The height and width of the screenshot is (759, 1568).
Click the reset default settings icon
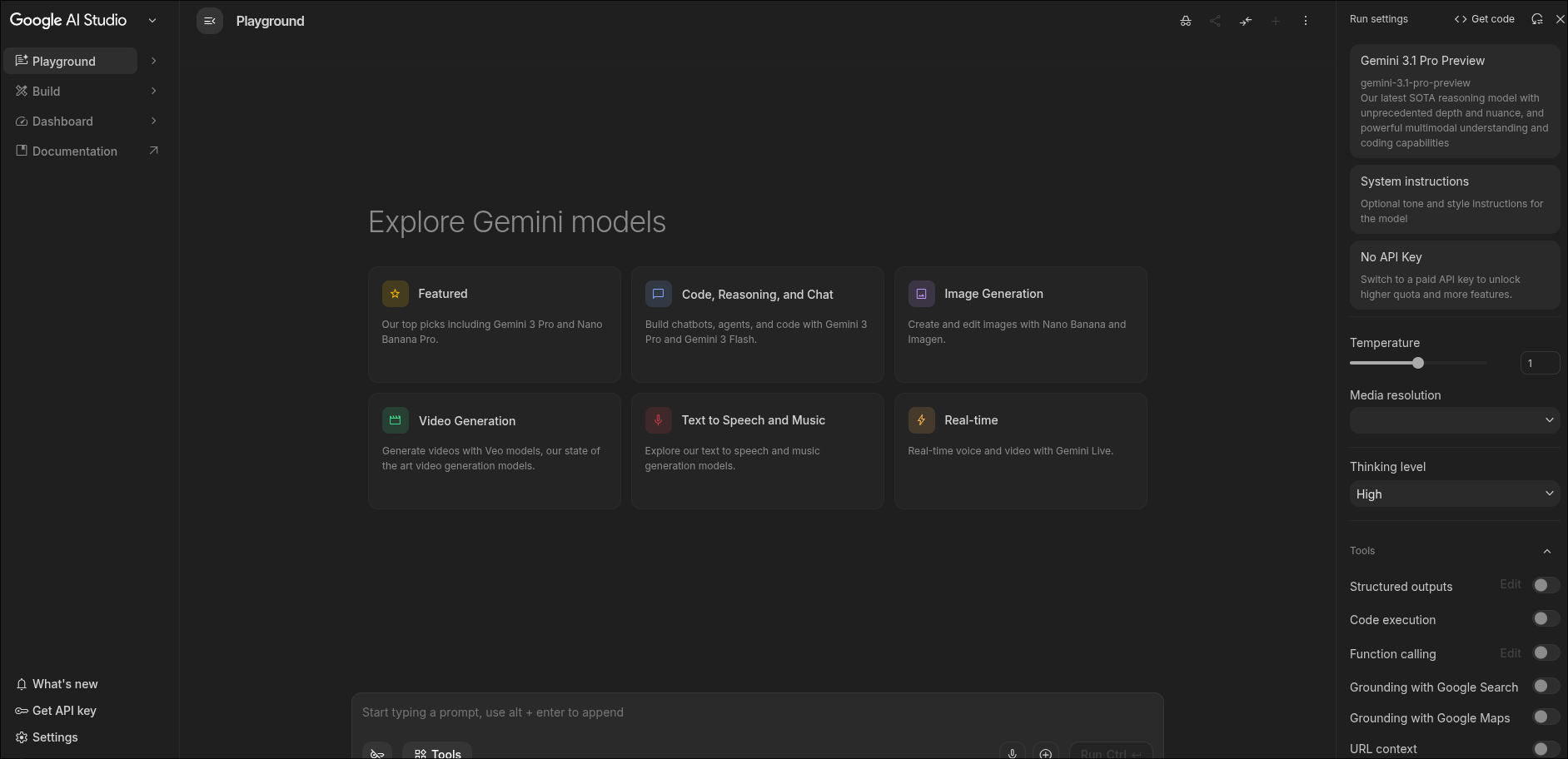pyautogui.click(x=1536, y=19)
